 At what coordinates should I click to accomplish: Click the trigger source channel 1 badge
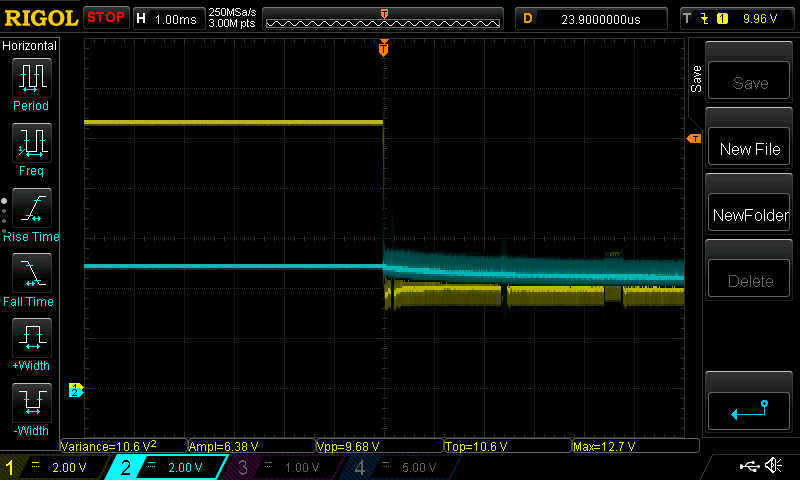pyautogui.click(x=722, y=19)
